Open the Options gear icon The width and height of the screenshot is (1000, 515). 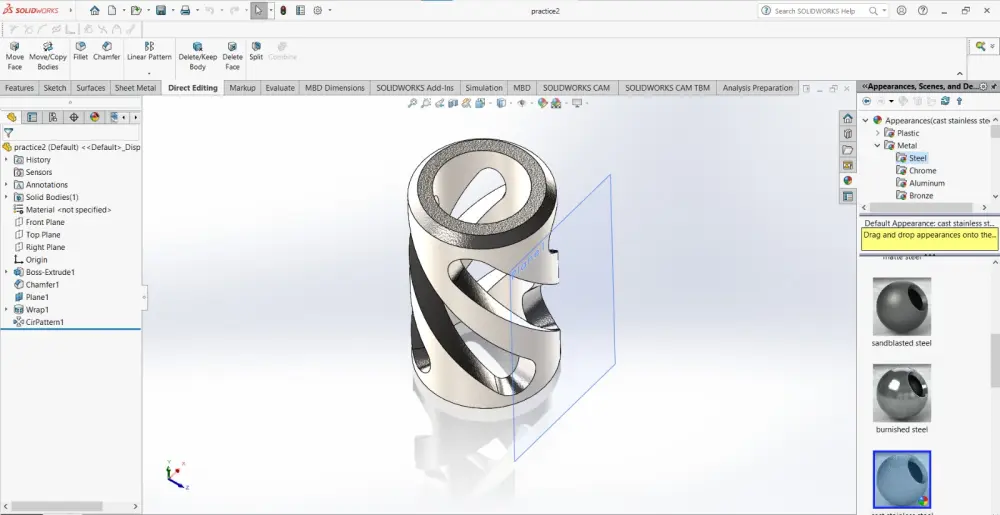click(318, 10)
